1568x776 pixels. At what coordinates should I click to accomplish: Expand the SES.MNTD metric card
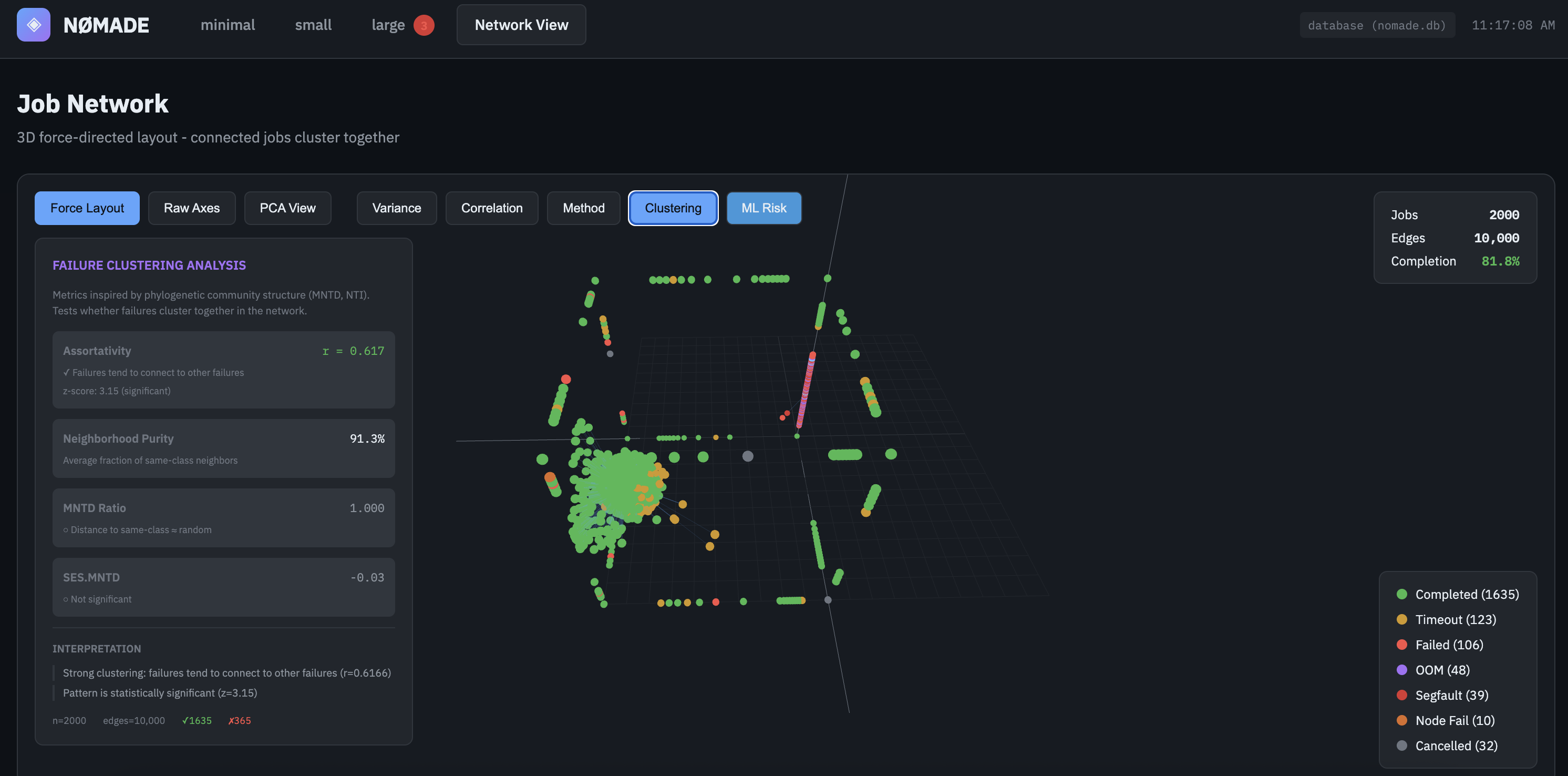click(223, 587)
